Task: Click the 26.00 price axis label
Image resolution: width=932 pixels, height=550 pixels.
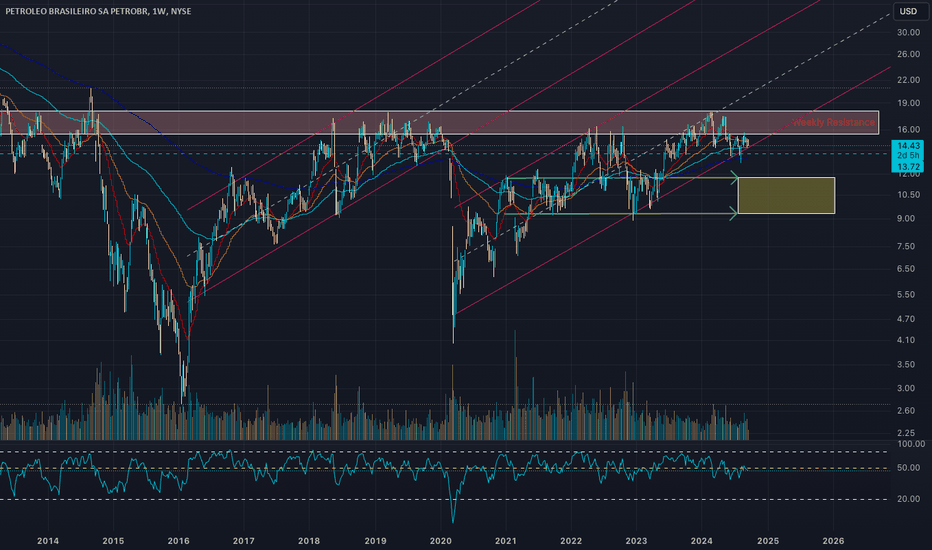Action: [908, 54]
